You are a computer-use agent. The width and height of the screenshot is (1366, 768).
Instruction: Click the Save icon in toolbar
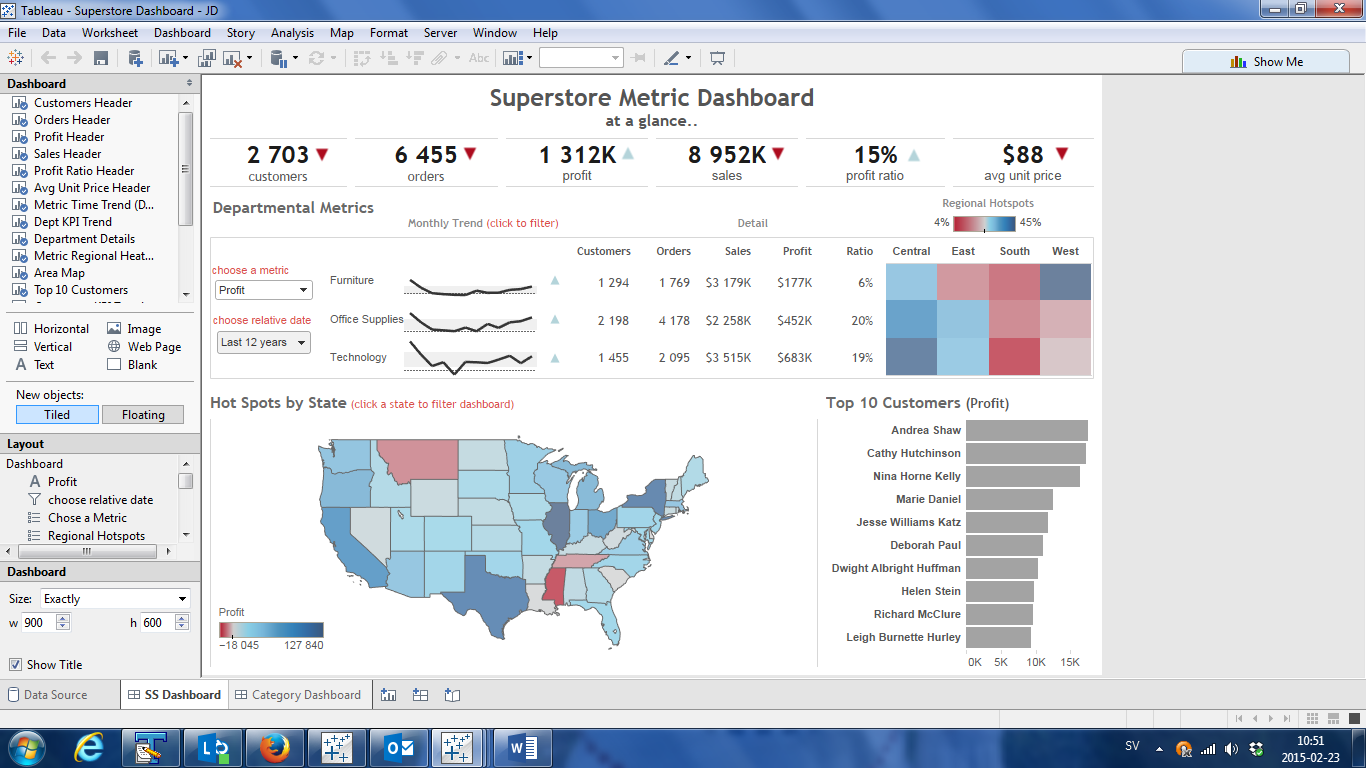[100, 58]
